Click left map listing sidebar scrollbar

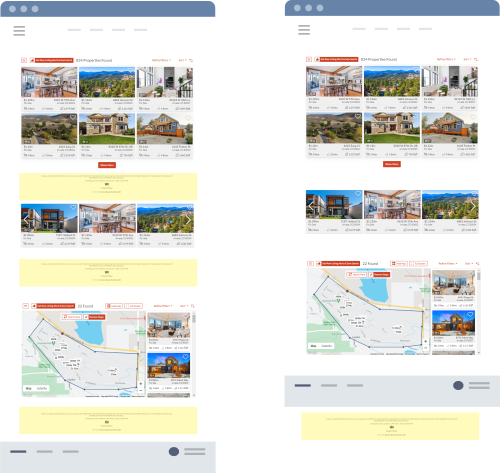pos(194,319)
